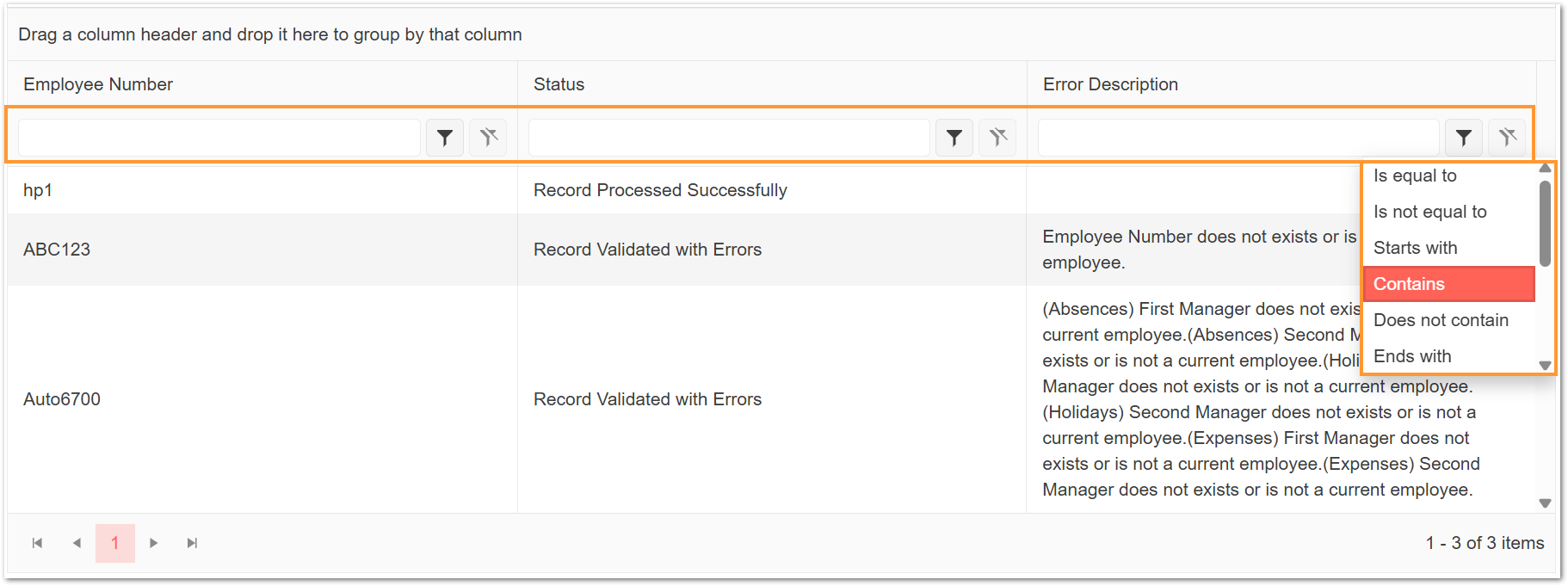Select 'Is equal to' filter option

pyautogui.click(x=1449, y=176)
